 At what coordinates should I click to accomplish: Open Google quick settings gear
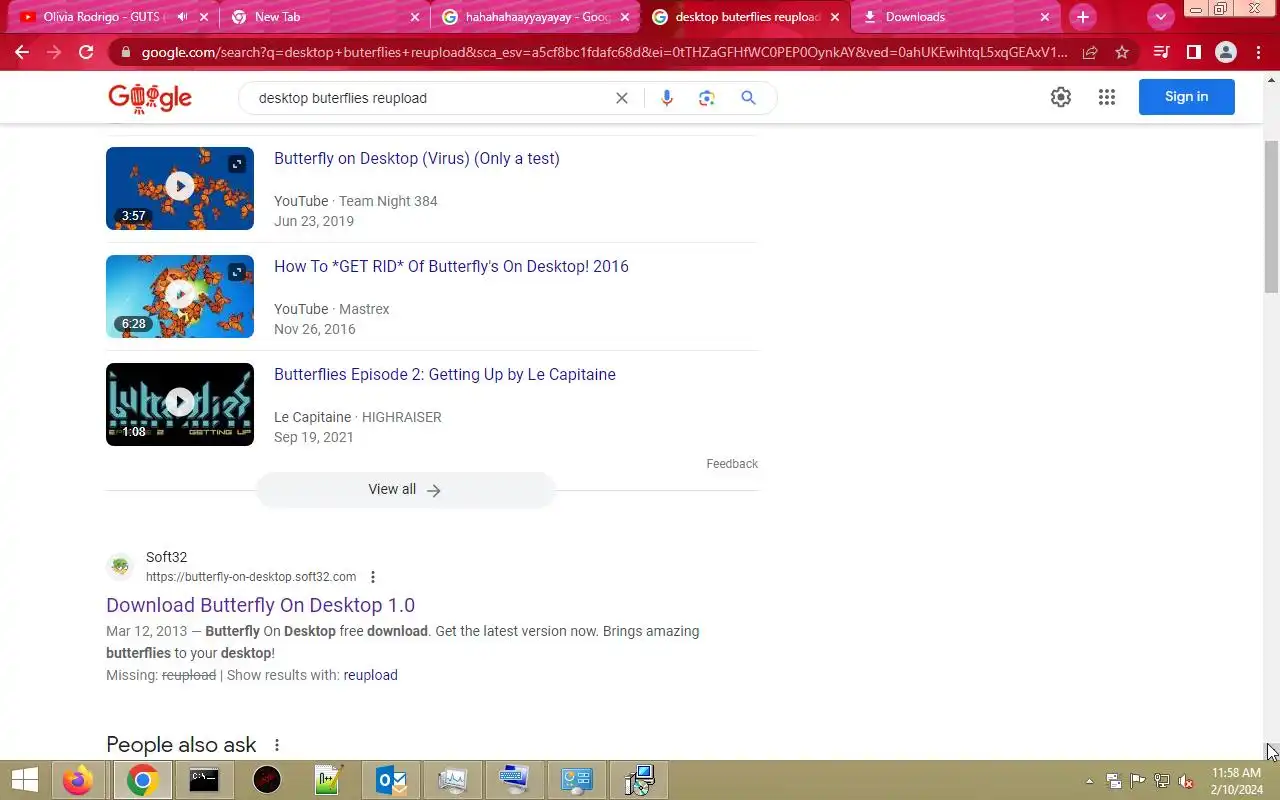coord(1061,97)
